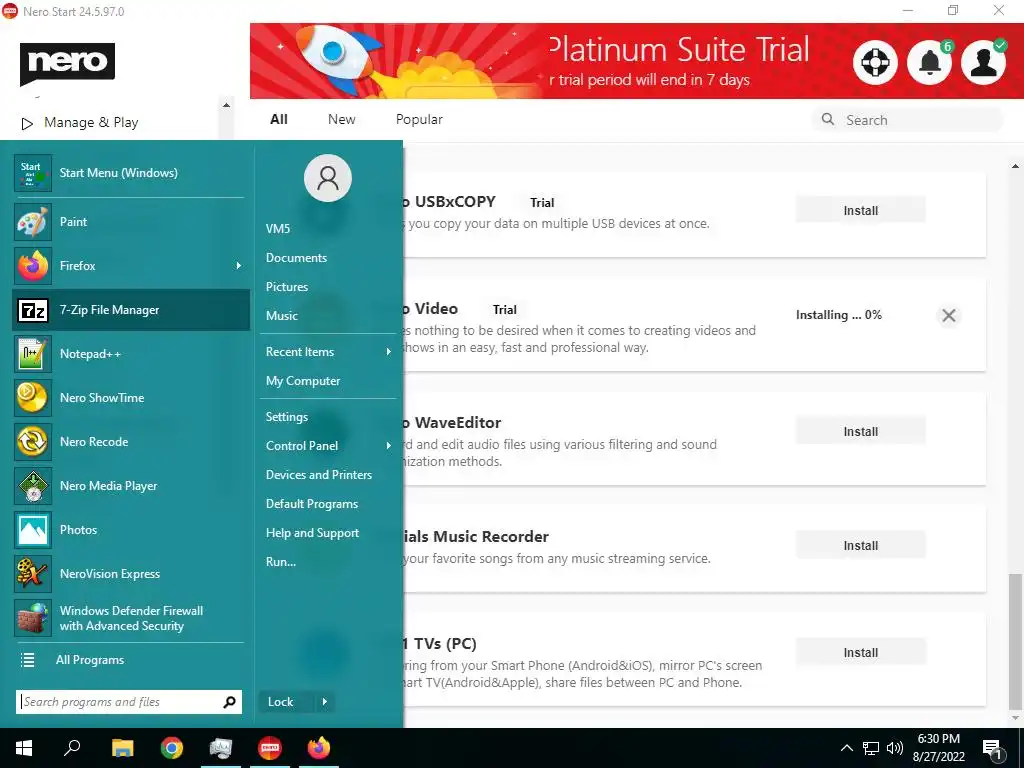Open the clock and date flyout
The width and height of the screenshot is (1024, 768).
pyautogui.click(x=938, y=748)
